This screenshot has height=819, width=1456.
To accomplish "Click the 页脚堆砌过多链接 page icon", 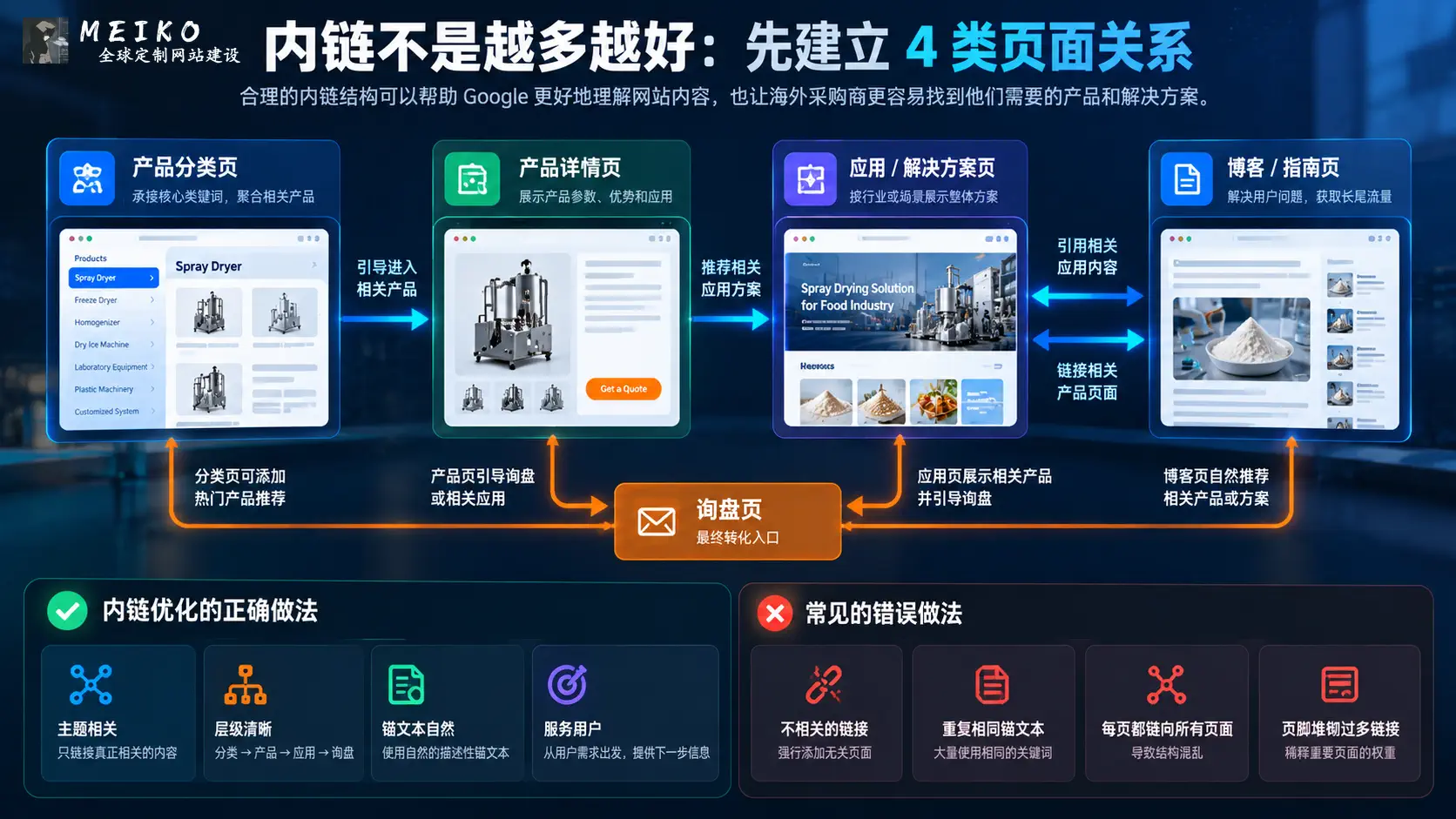I will (x=1339, y=684).
